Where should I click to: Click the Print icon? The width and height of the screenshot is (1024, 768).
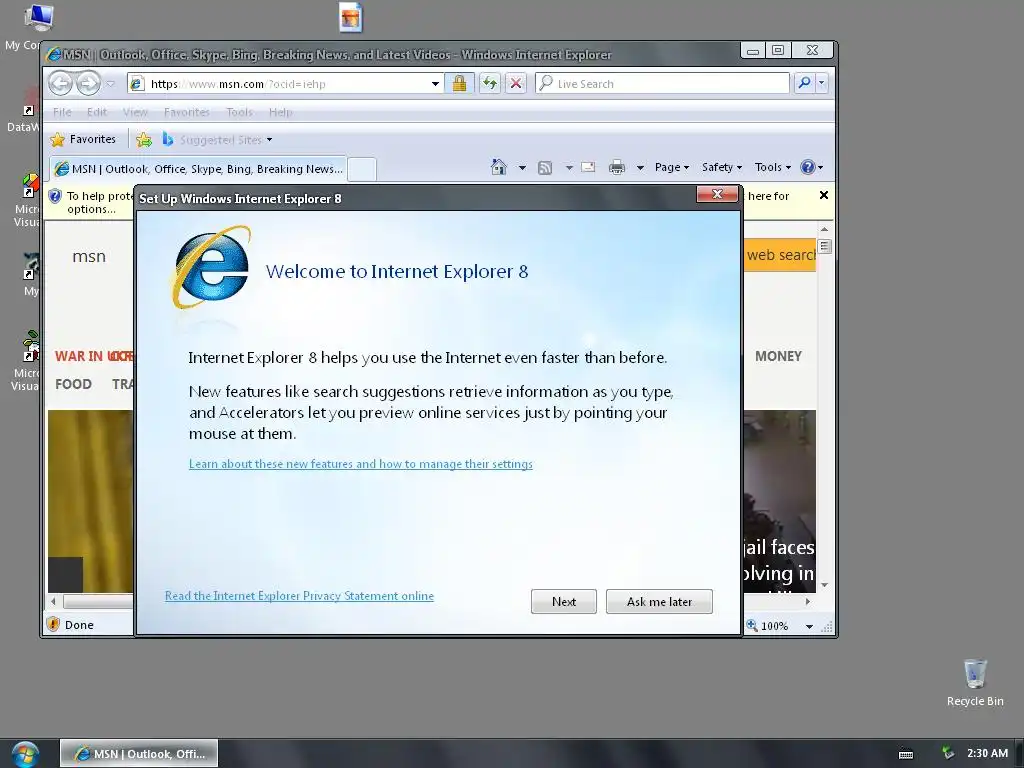616,168
